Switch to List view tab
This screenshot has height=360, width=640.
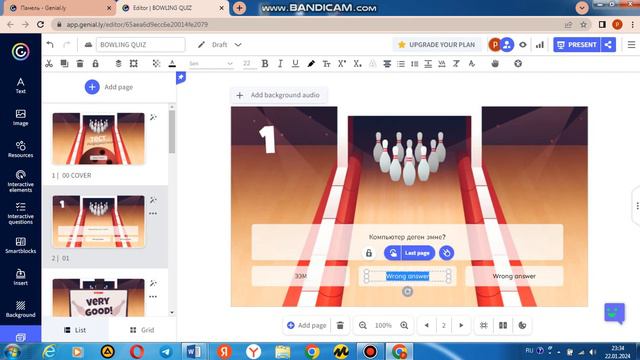coord(75,330)
